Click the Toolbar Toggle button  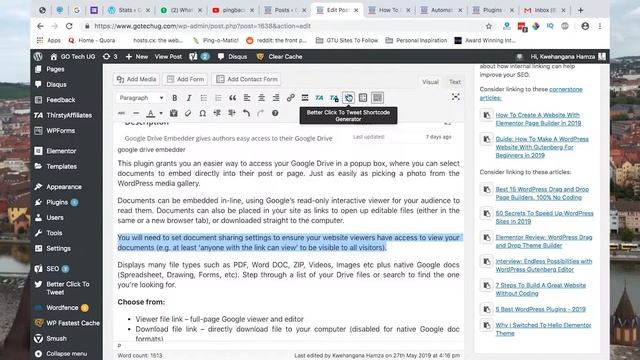click(x=378, y=98)
